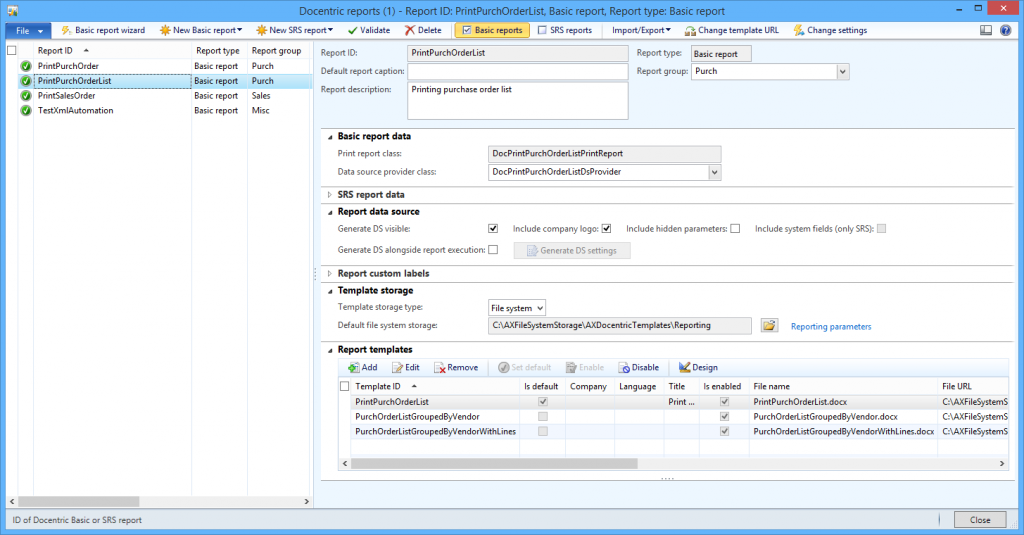Viewport: 1024px width, 535px height.
Task: Uncheck Generate DS visible checkbox
Action: pos(493,229)
